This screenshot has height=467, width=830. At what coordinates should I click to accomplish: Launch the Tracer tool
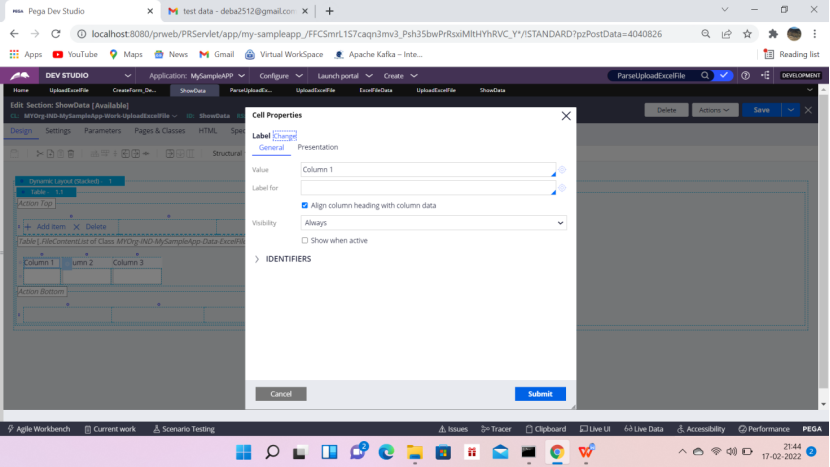pyautogui.click(x=496, y=429)
